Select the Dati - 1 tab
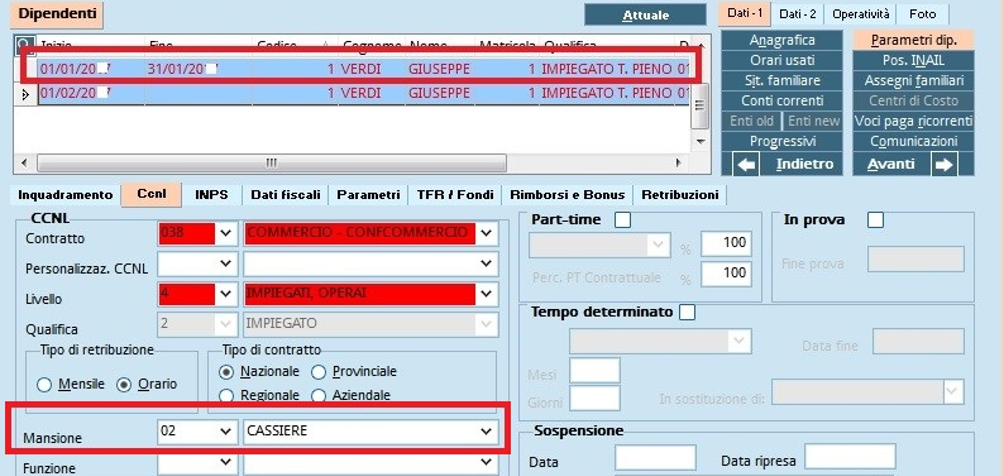1004x476 pixels. [745, 13]
